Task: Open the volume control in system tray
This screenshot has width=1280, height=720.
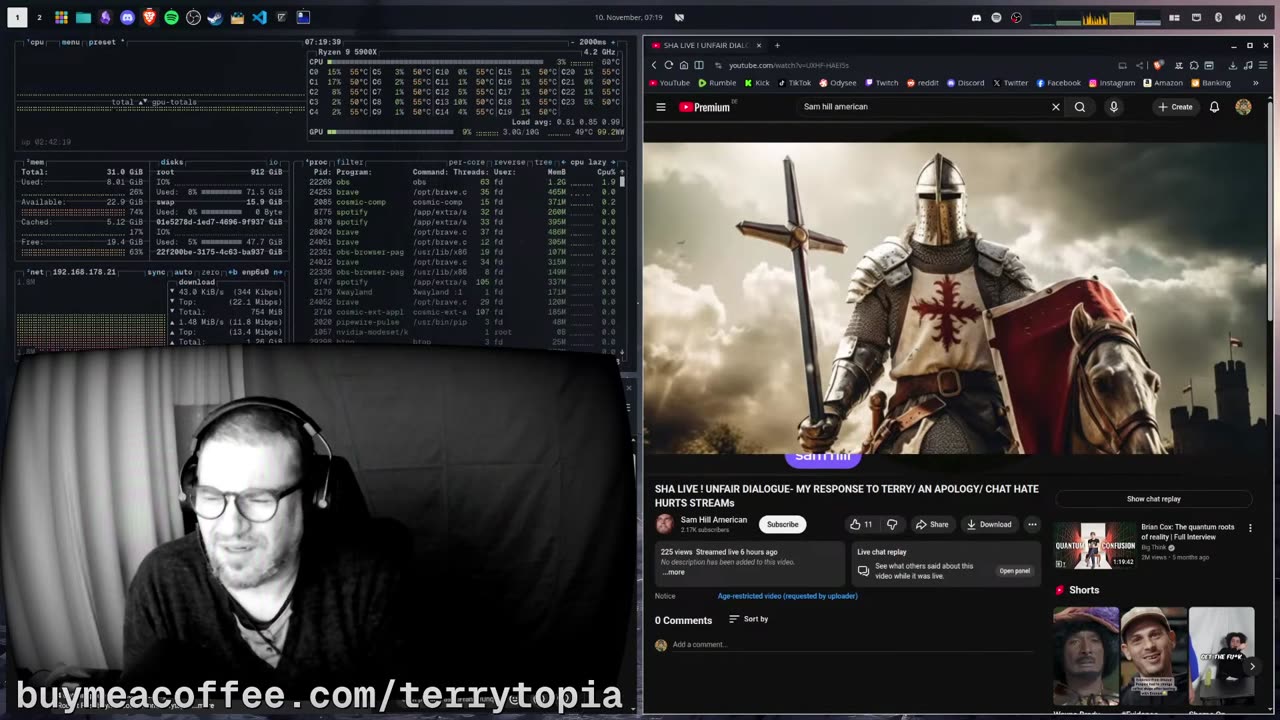Action: tap(1240, 17)
